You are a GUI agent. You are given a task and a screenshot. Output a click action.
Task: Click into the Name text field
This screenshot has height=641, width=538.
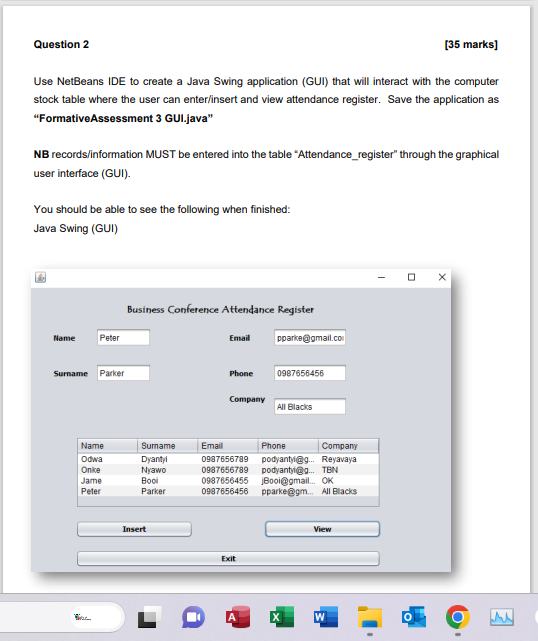point(123,338)
